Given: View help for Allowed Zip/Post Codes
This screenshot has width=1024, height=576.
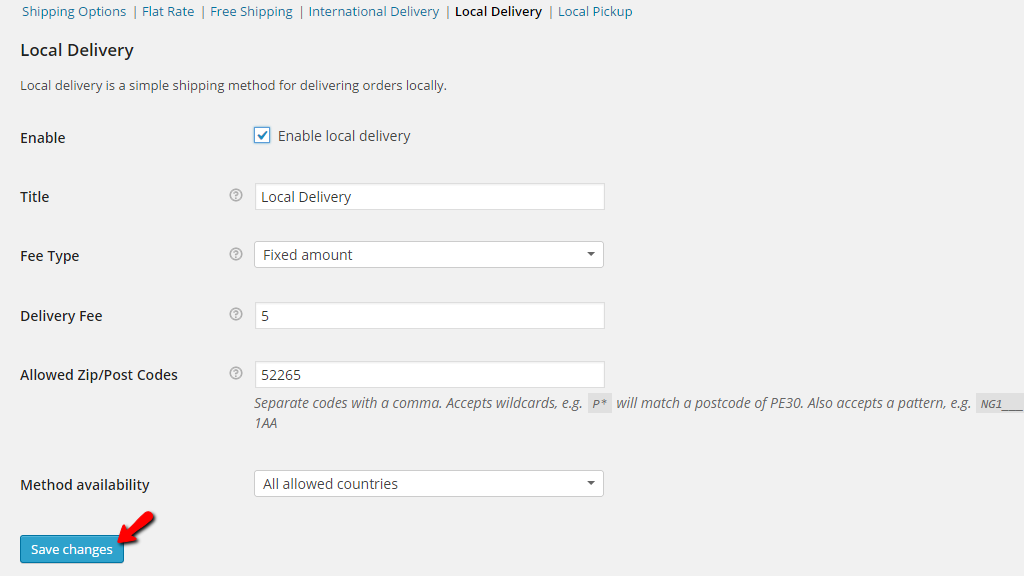Looking at the screenshot, I should pyautogui.click(x=235, y=373).
